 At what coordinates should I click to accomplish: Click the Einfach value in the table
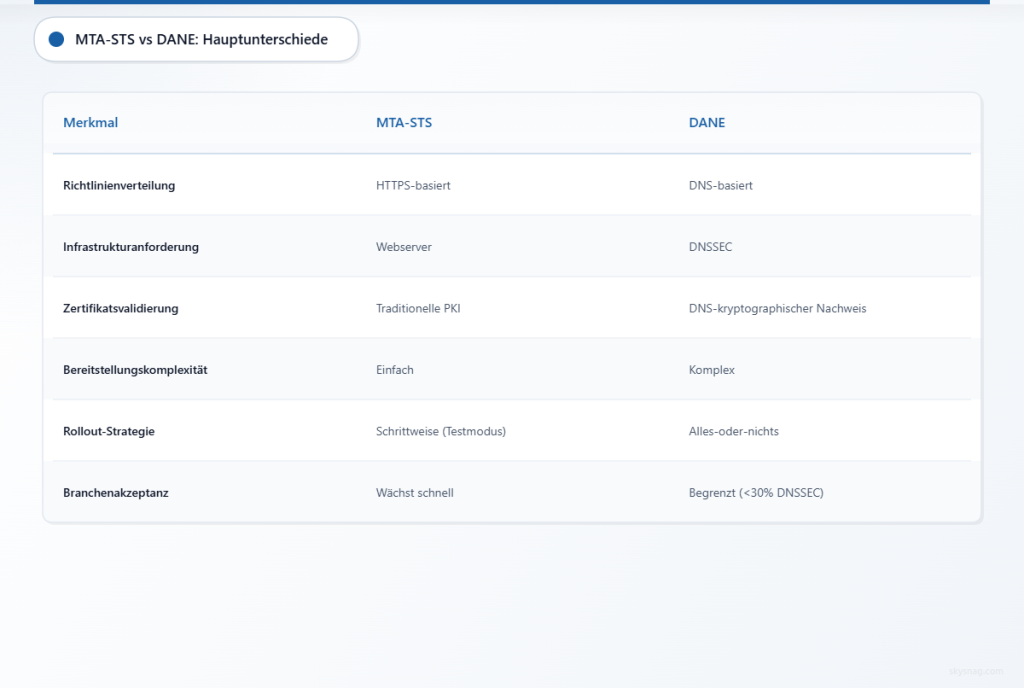[394, 369]
